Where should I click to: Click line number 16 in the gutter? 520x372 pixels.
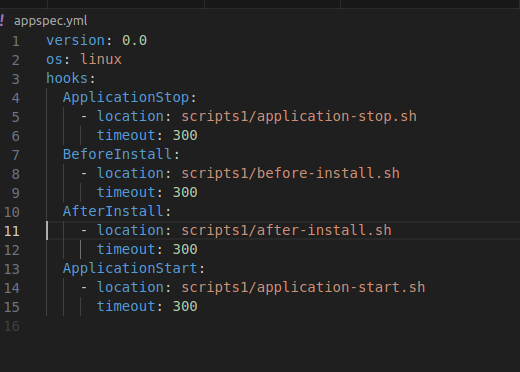click(12, 327)
